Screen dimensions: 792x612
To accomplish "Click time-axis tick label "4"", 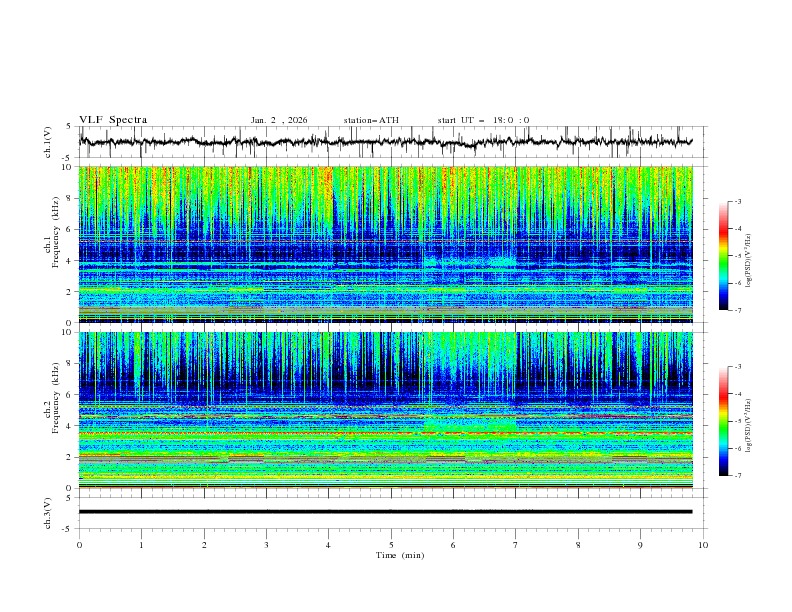I will pos(328,545).
